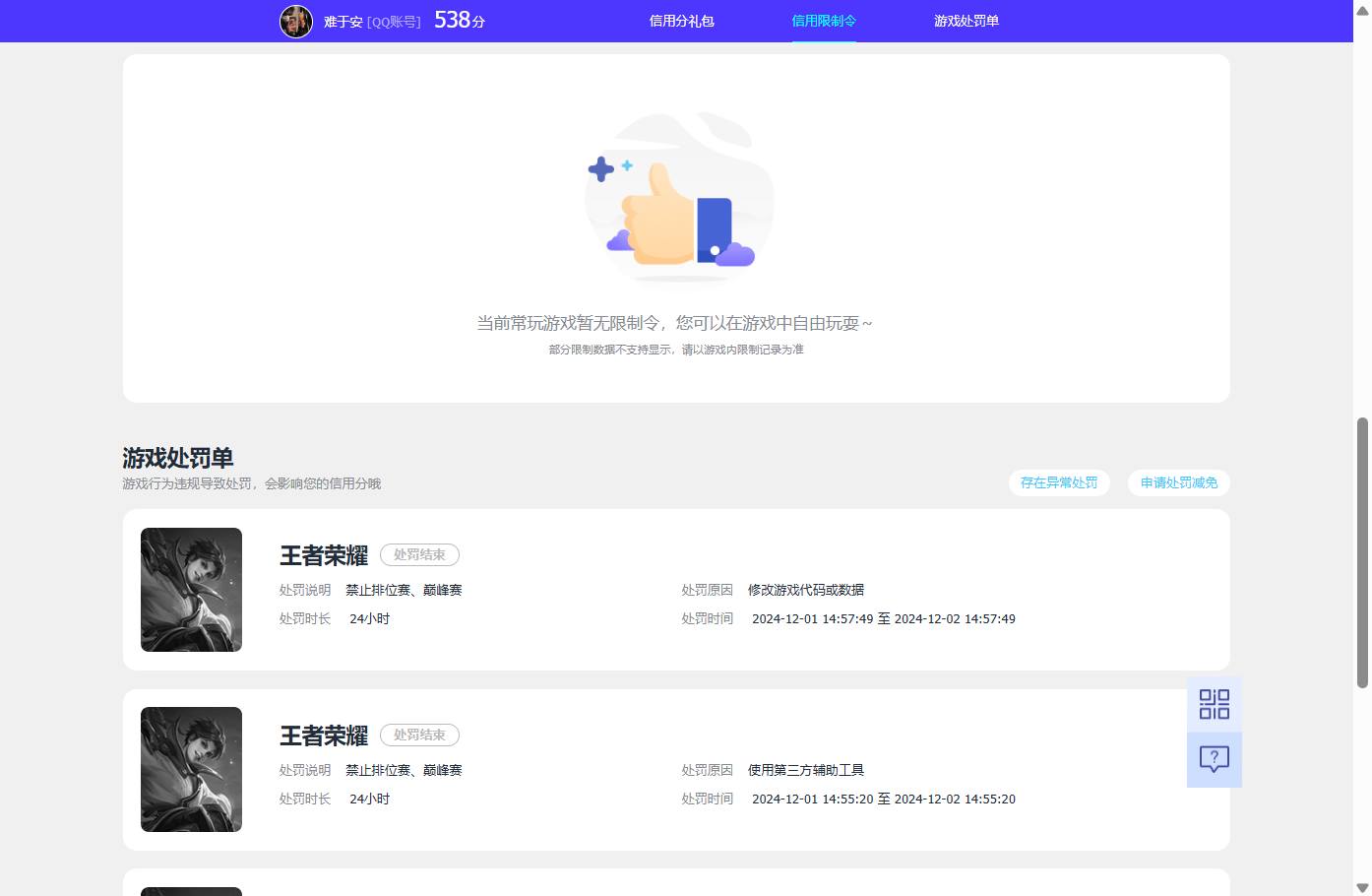The width and height of the screenshot is (1372, 896).
Task: Switch to 信用分礼包 tab
Action: (x=681, y=21)
